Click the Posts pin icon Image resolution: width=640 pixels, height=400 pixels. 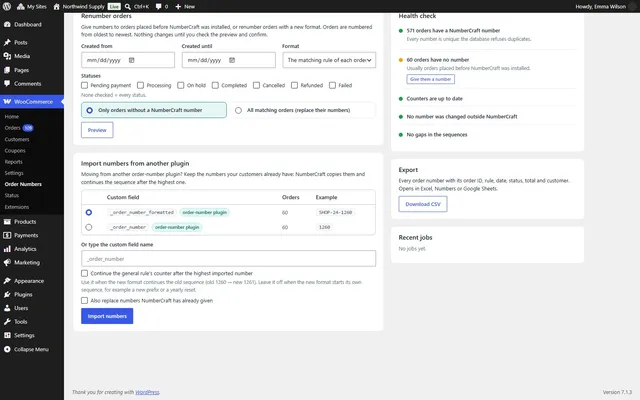point(7,42)
